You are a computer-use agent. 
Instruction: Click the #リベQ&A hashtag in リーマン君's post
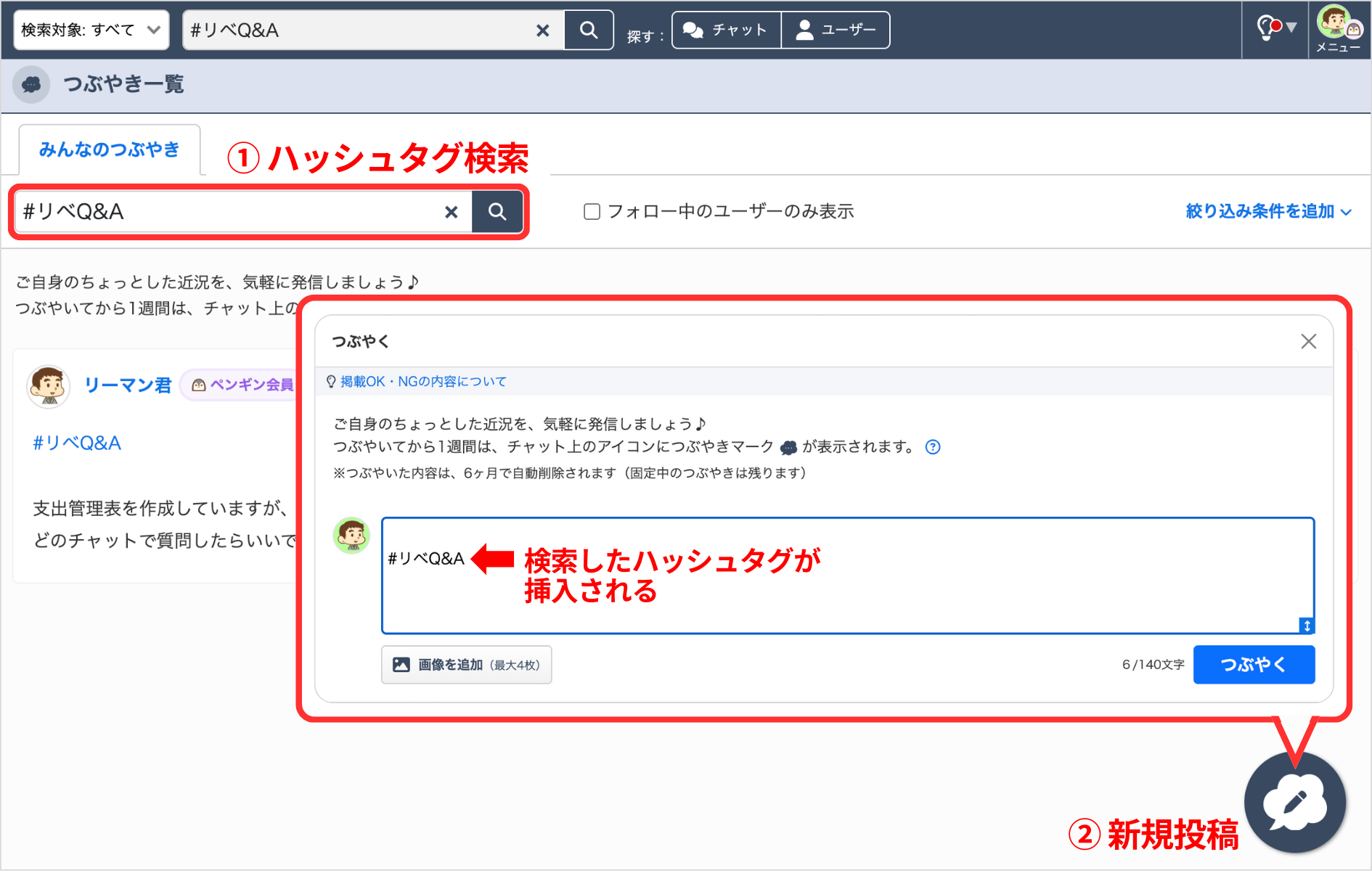pos(76,443)
